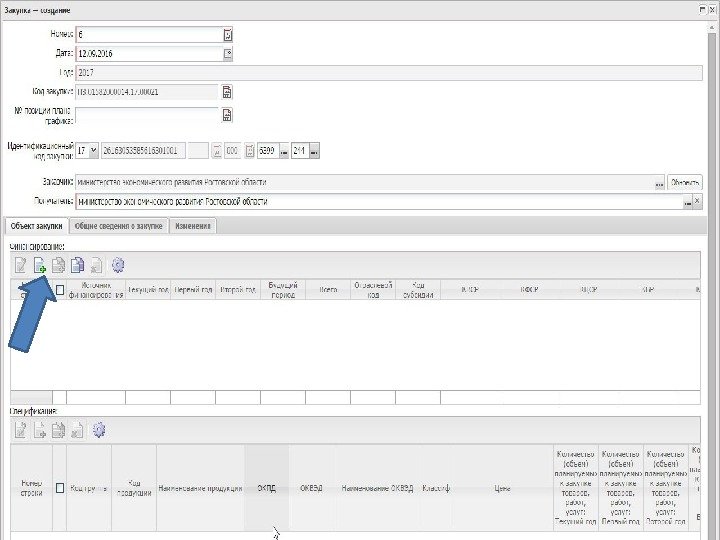Open the ellipsis lookup next to 6399 code
The width and height of the screenshot is (720, 540).
pos(284,151)
